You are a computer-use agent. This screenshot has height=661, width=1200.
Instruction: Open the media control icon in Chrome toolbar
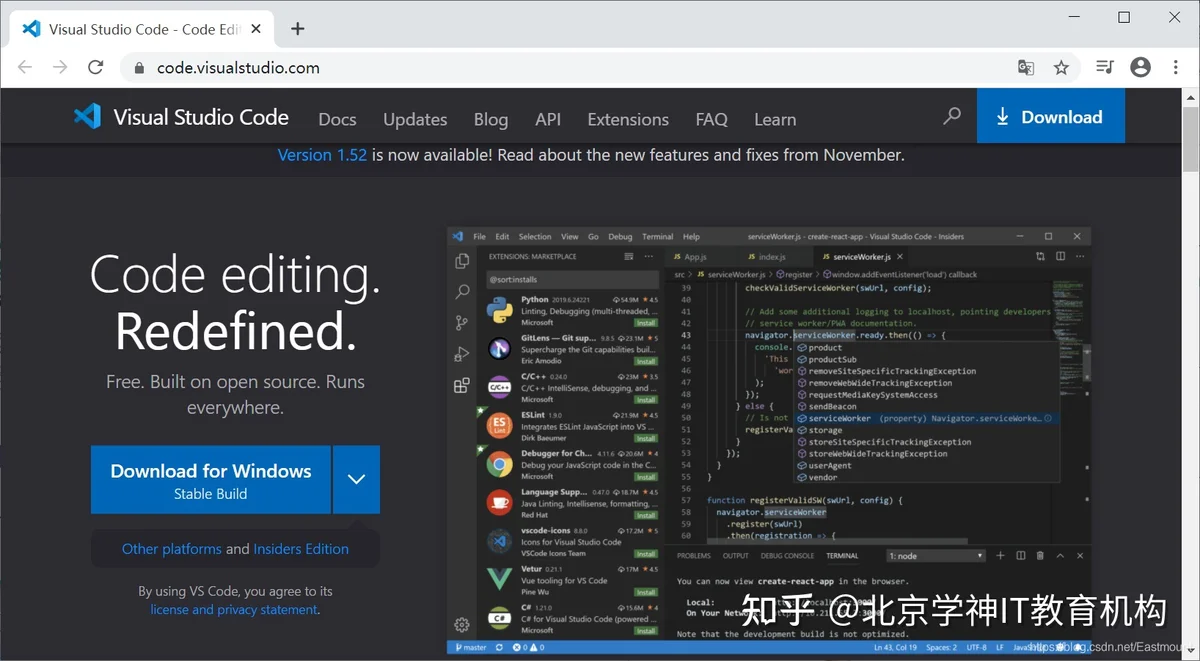(x=1104, y=67)
